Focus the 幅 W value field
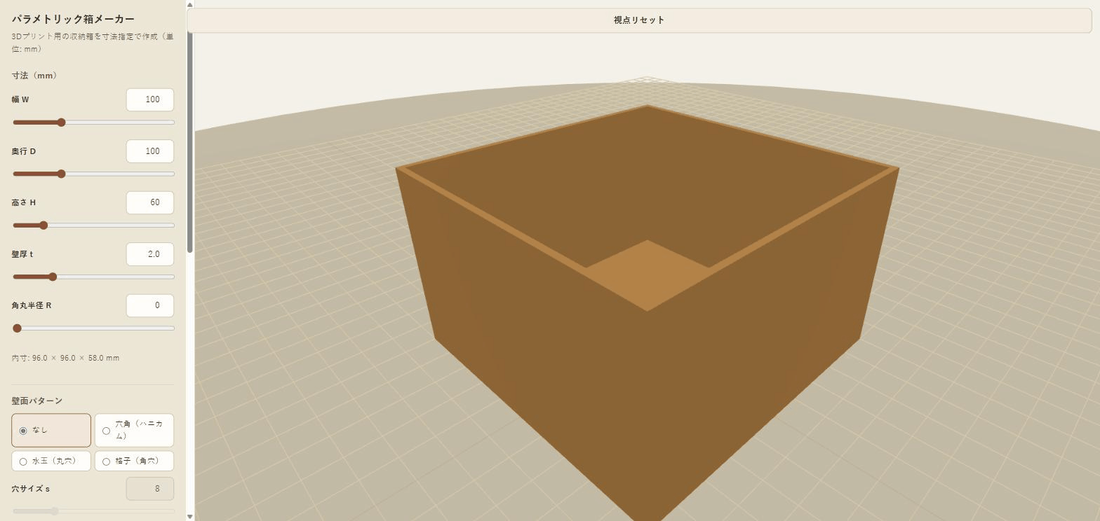 pyautogui.click(x=150, y=100)
